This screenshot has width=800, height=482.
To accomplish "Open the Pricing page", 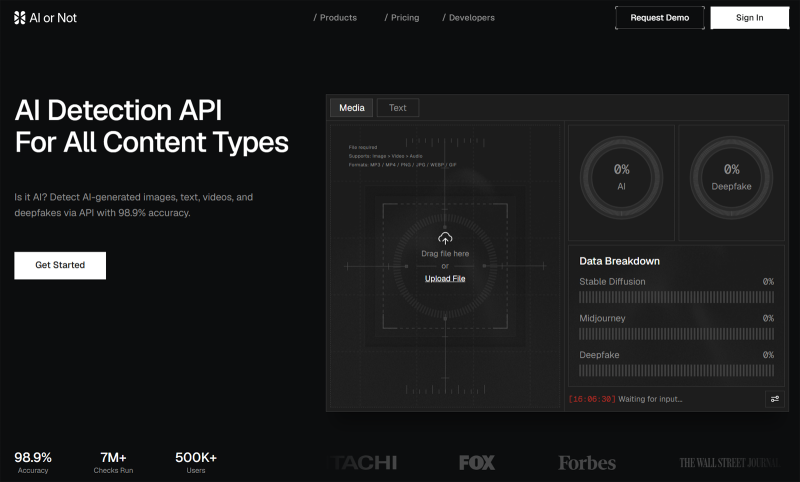I will (x=402, y=18).
